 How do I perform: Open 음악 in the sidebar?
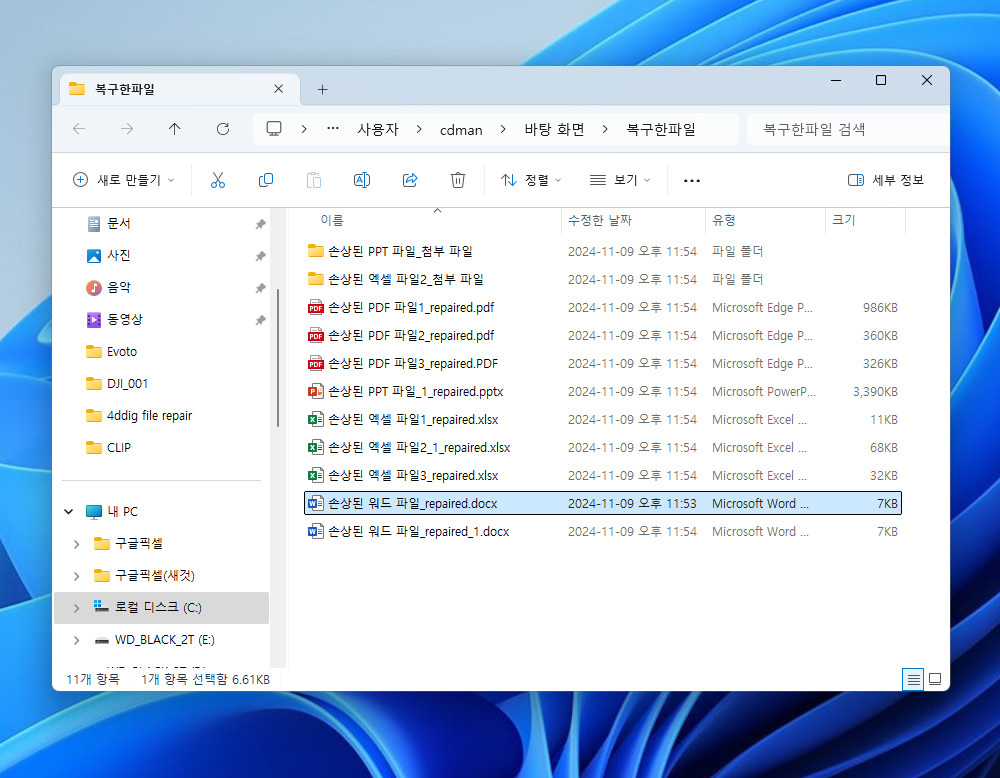[x=118, y=288]
